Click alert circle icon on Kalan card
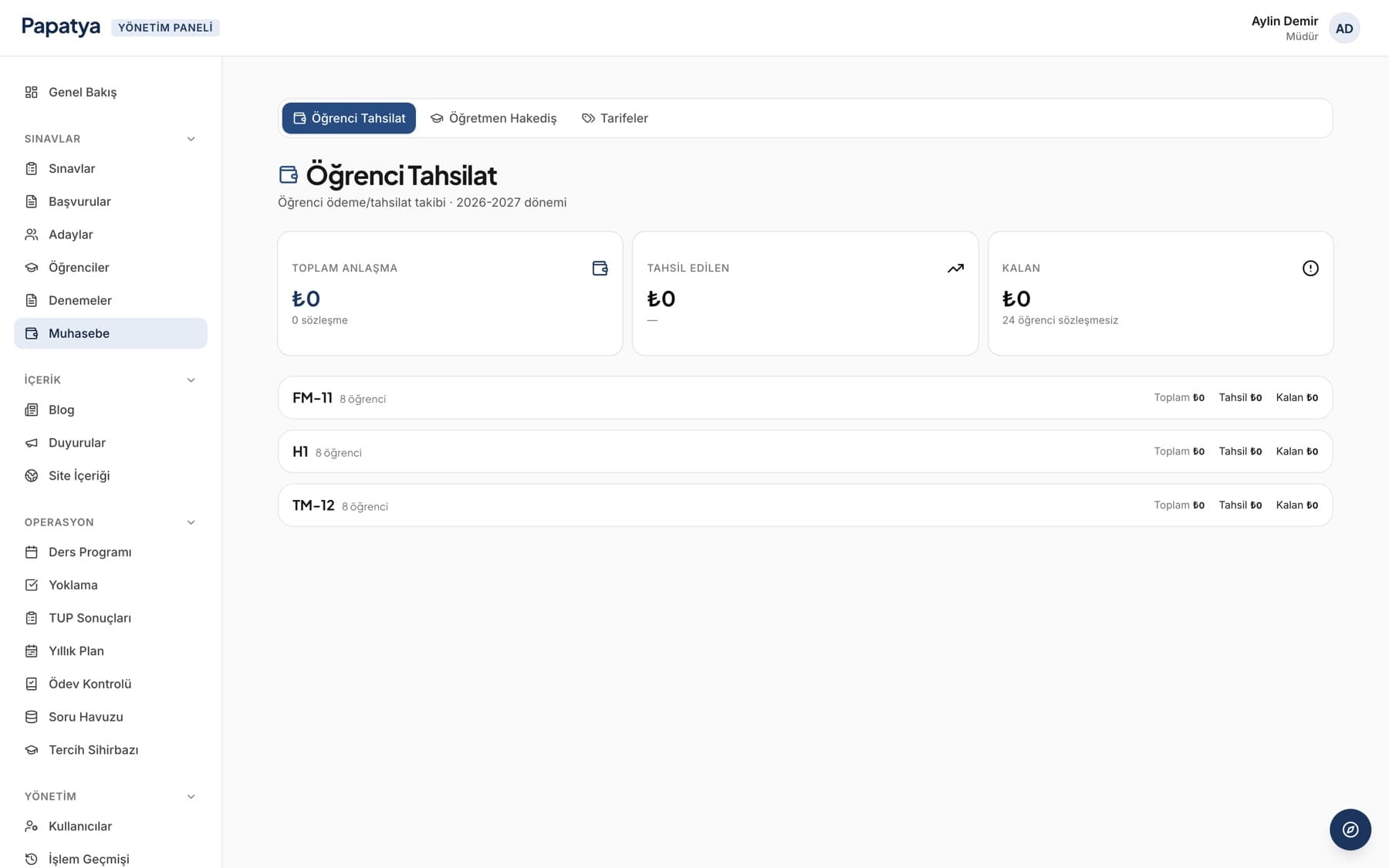 pos(1310,269)
